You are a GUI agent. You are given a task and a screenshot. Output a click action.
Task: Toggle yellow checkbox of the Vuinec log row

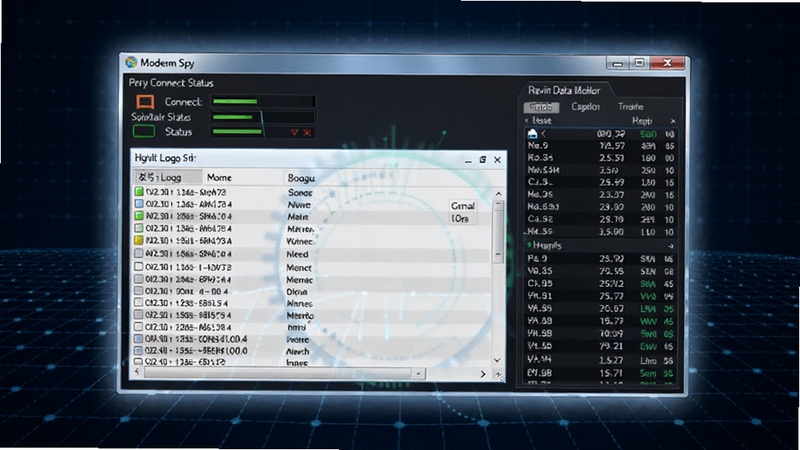point(139,240)
